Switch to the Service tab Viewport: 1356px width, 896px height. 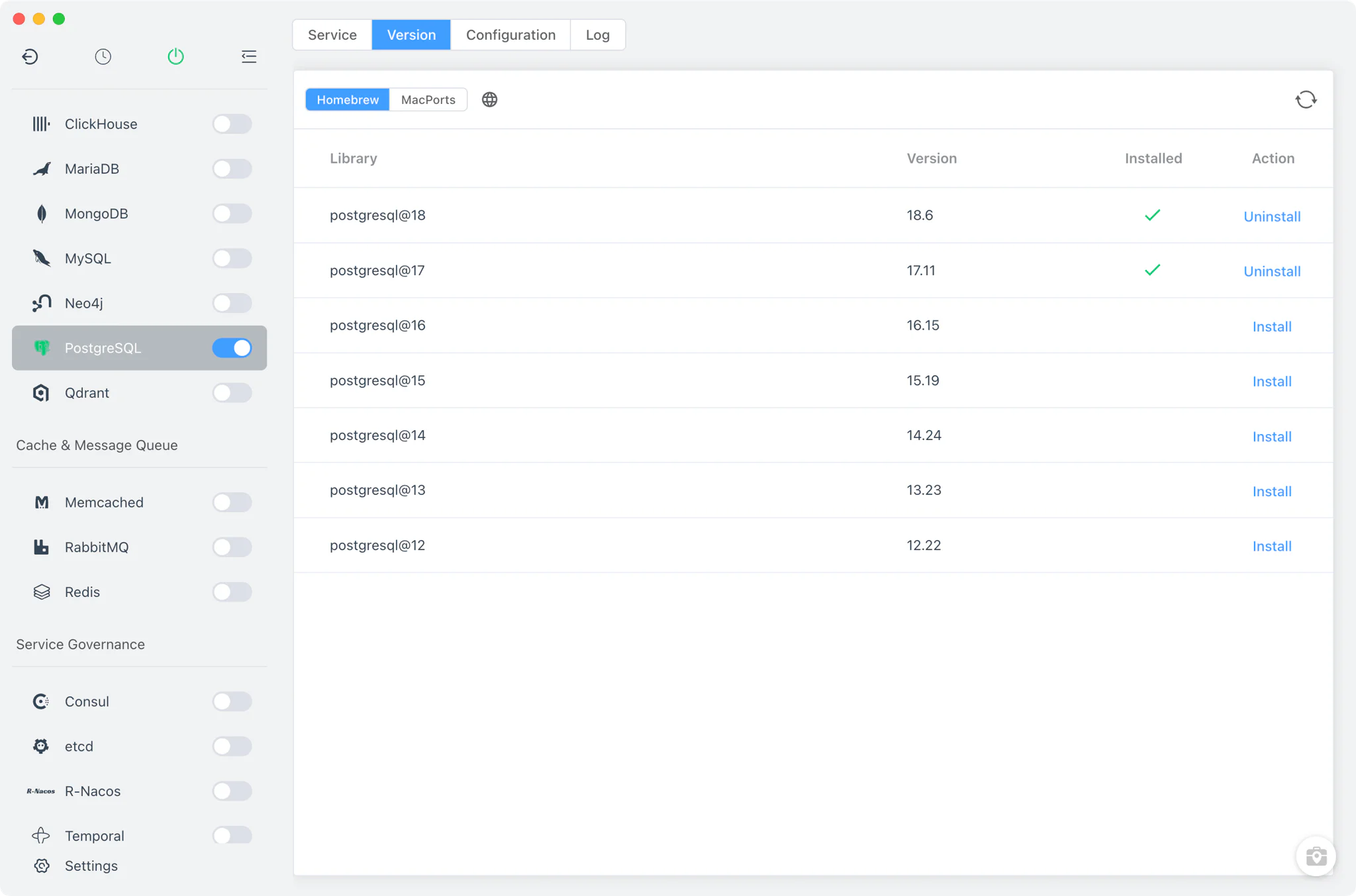pos(332,35)
